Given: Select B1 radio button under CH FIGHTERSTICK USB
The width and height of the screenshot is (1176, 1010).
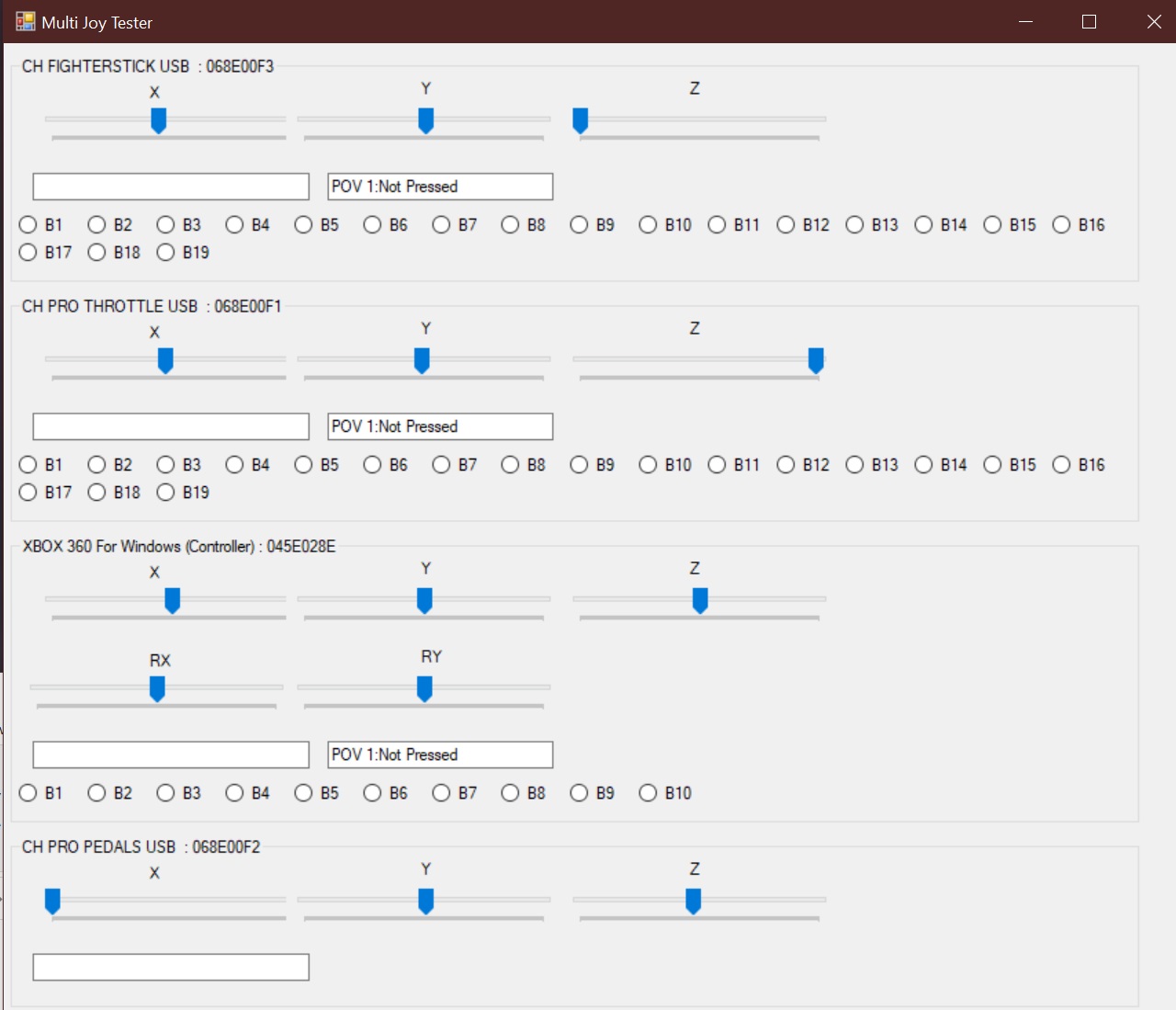Looking at the screenshot, I should point(41,225).
